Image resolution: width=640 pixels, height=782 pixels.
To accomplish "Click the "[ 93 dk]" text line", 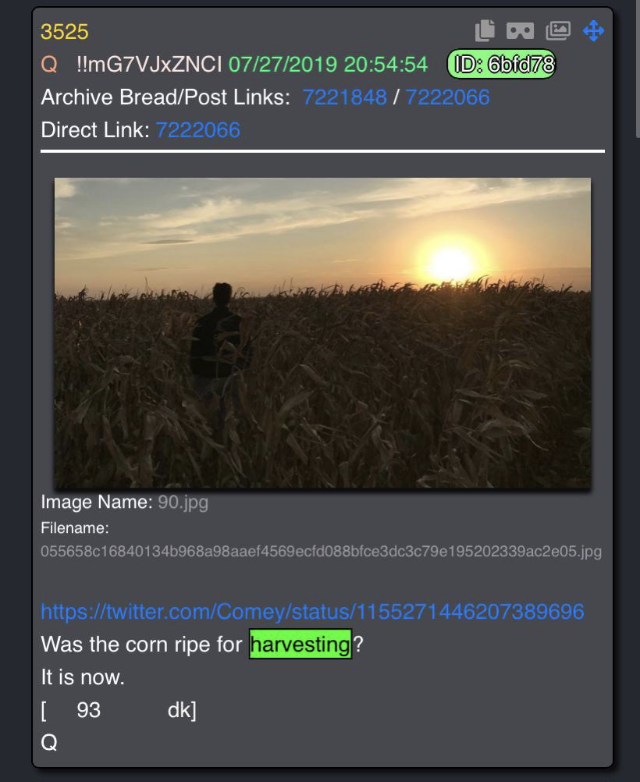I will [119, 710].
